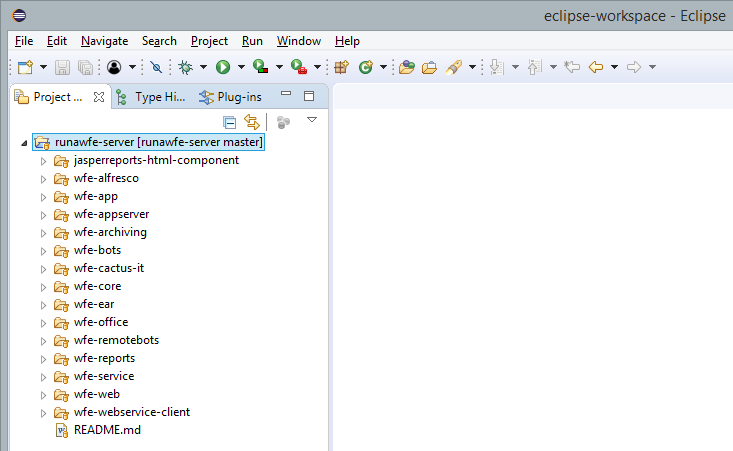Click the New wizard toolbar icon

[x=26, y=67]
